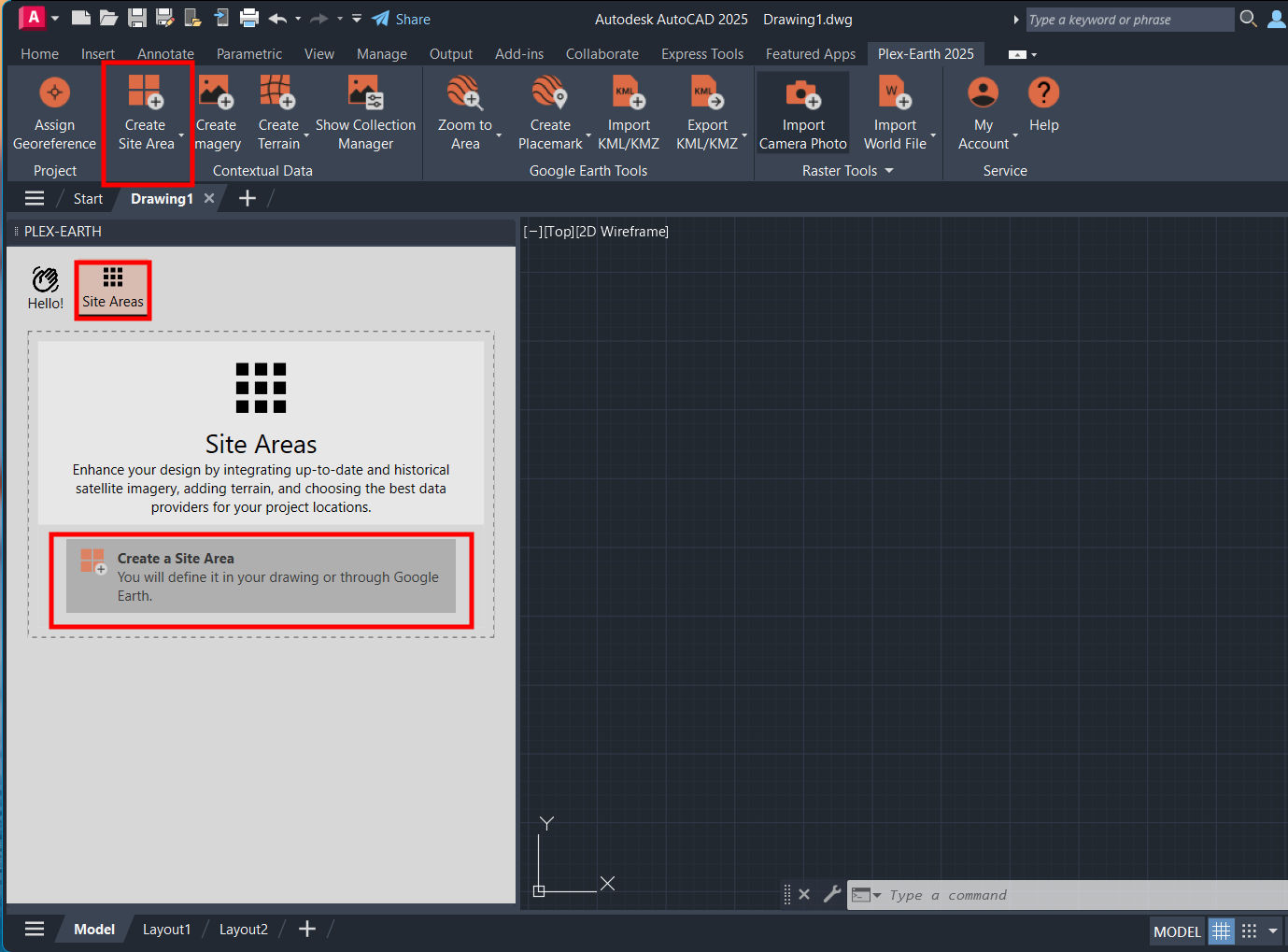Select the Add-ins ribbon tab
Viewport: 1288px width, 952px height.
[x=519, y=54]
